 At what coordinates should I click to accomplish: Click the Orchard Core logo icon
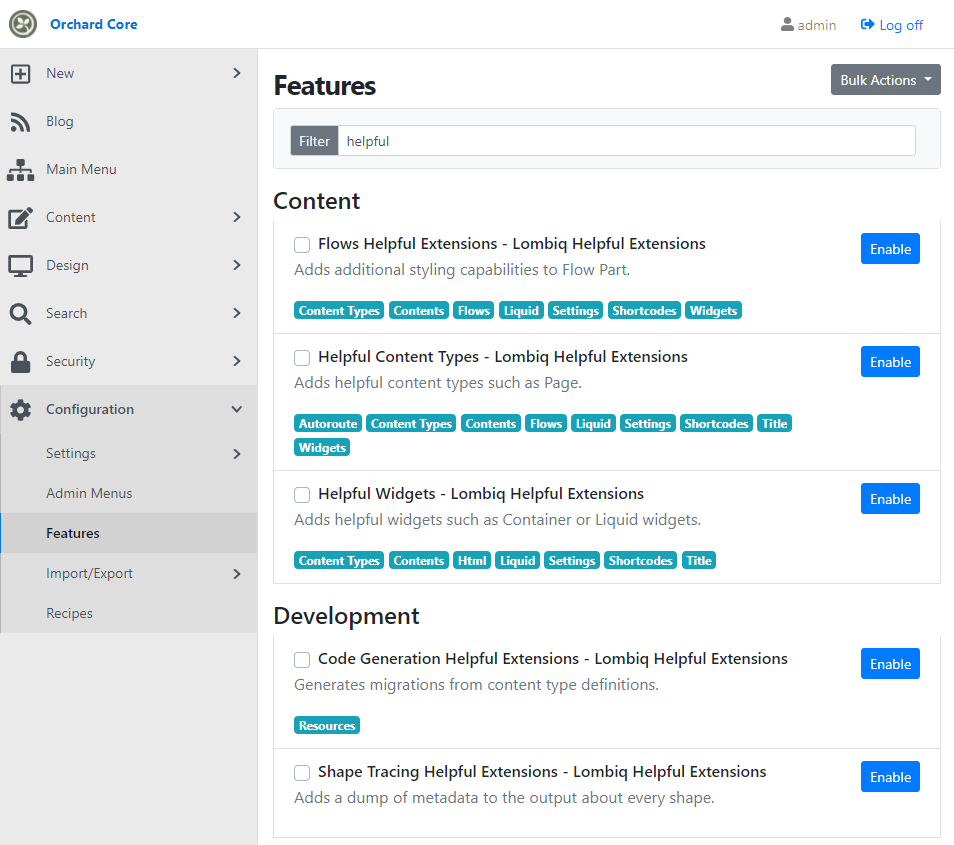23,24
